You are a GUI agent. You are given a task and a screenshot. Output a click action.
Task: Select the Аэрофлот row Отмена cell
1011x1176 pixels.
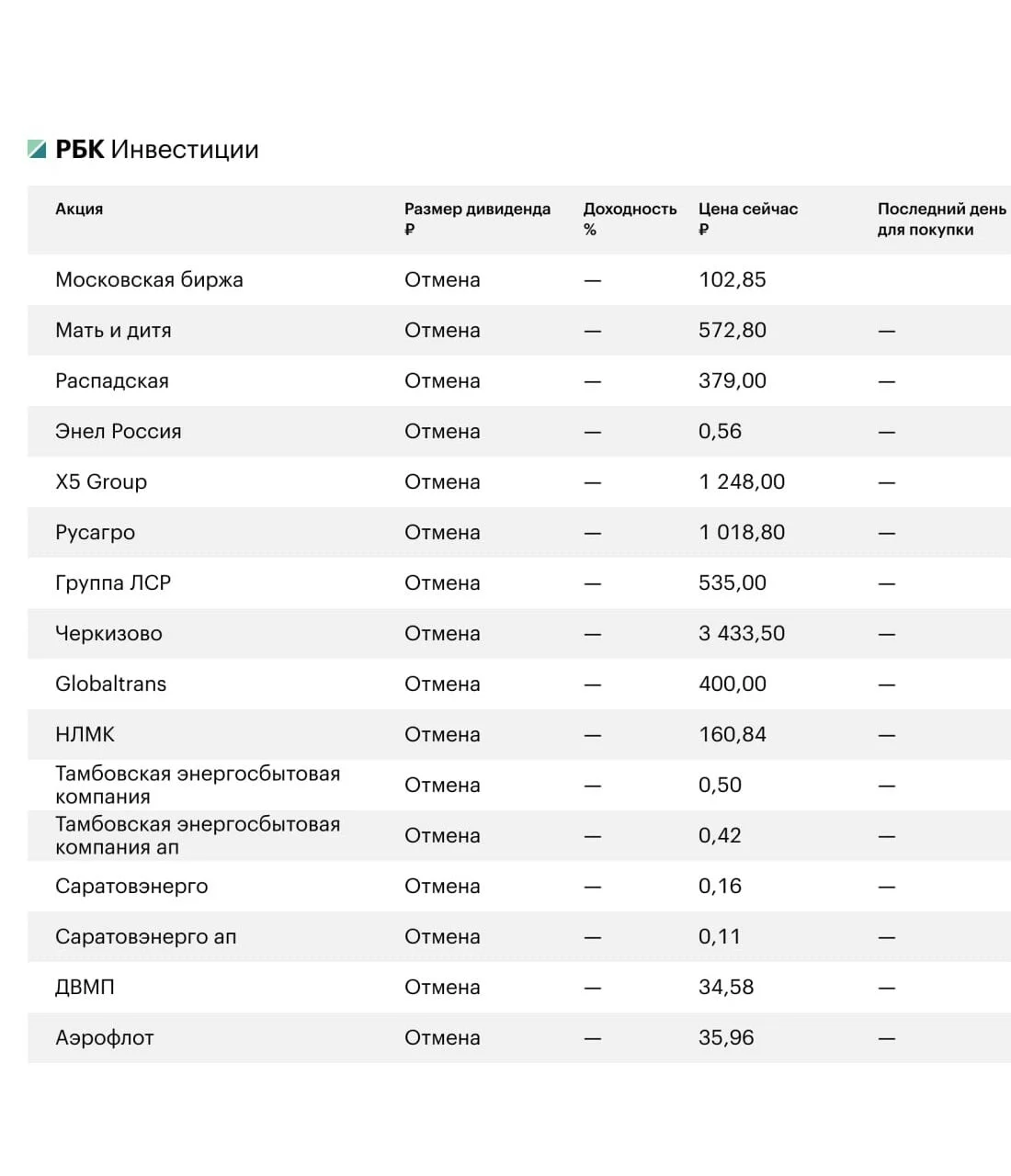[x=442, y=1037]
